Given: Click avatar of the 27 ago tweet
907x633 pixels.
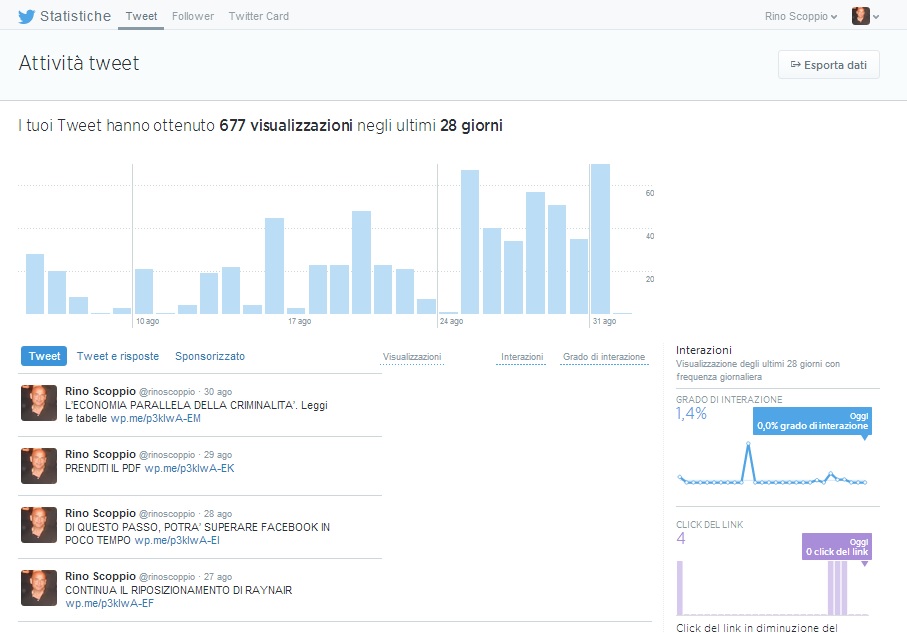Looking at the screenshot, I should (39, 588).
